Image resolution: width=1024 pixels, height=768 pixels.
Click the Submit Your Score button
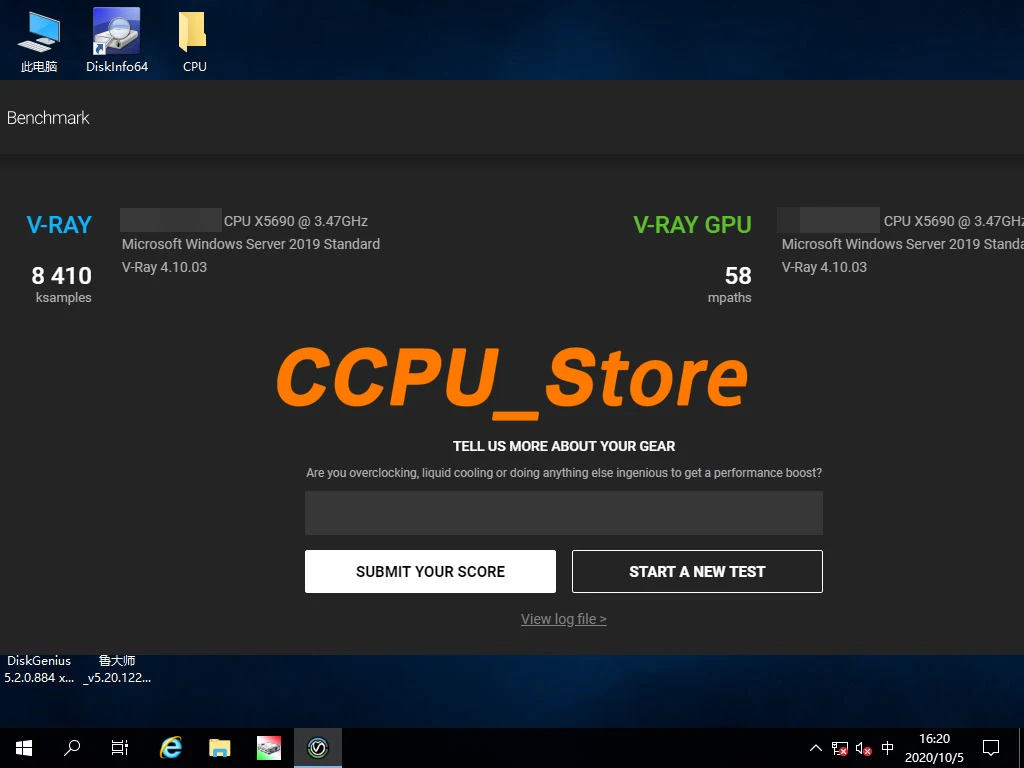pos(430,571)
